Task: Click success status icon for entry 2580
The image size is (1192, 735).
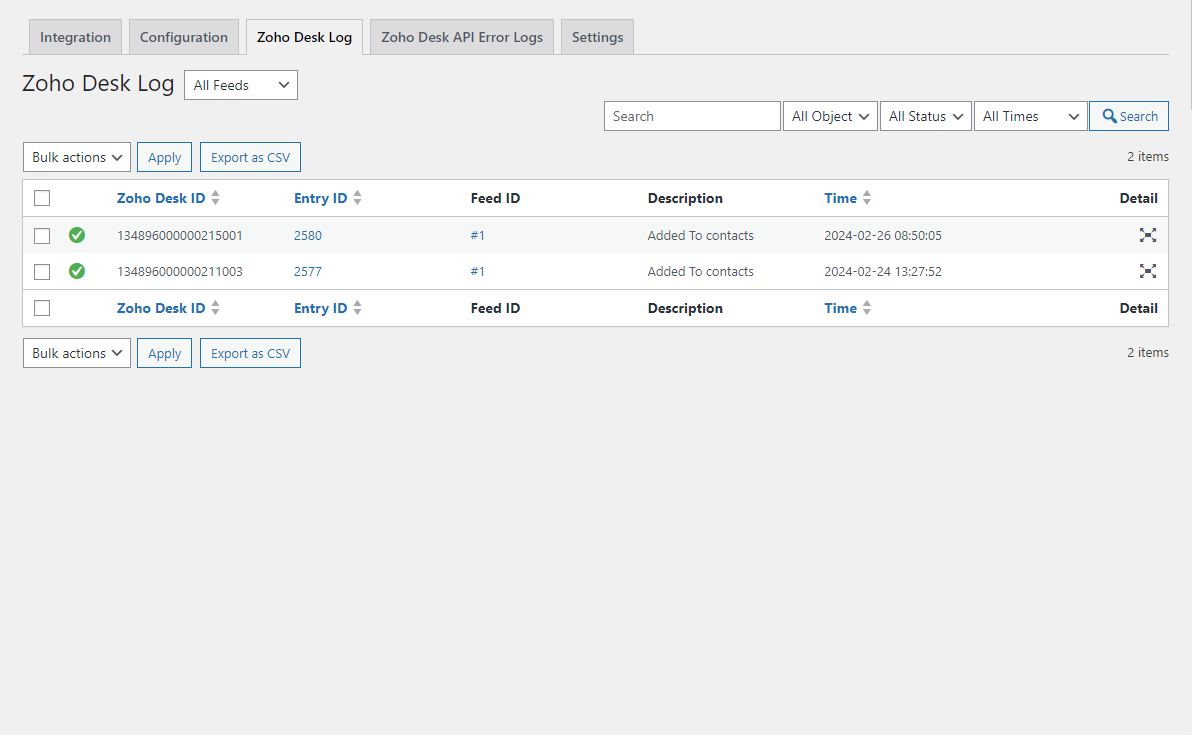Action: click(x=77, y=235)
